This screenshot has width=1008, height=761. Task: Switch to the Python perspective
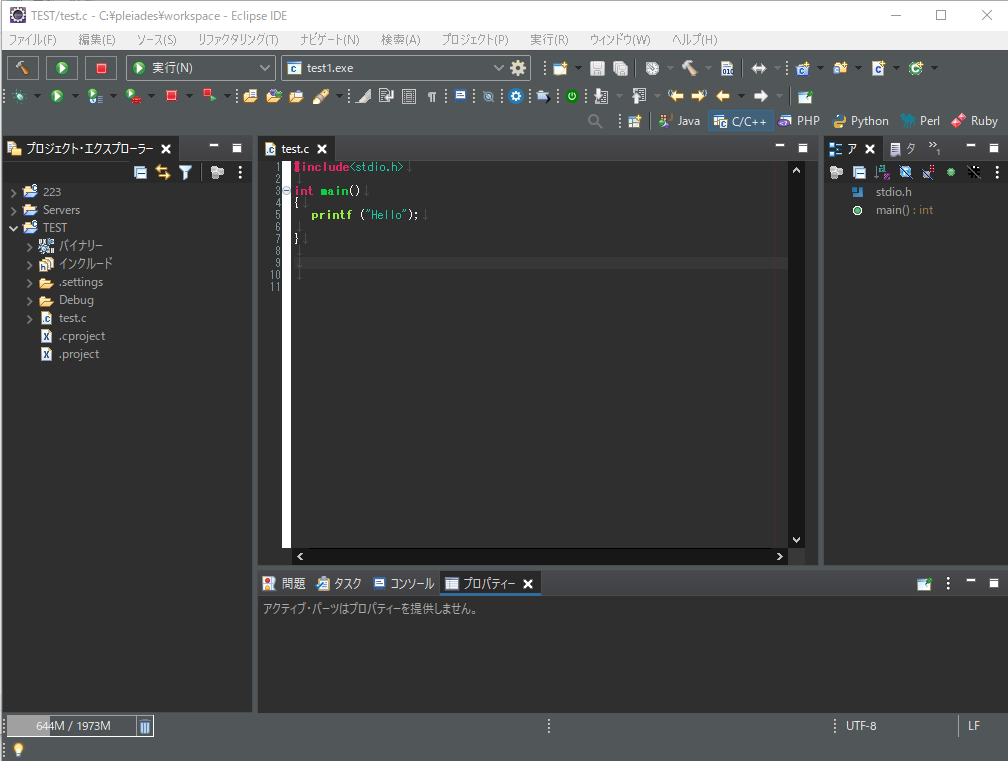(861, 121)
